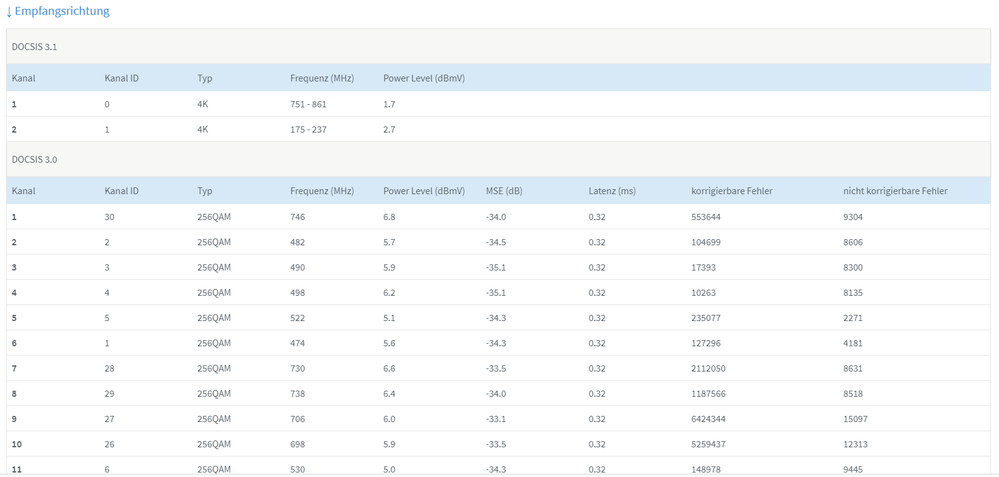Select Kanal ID 26

109,444
